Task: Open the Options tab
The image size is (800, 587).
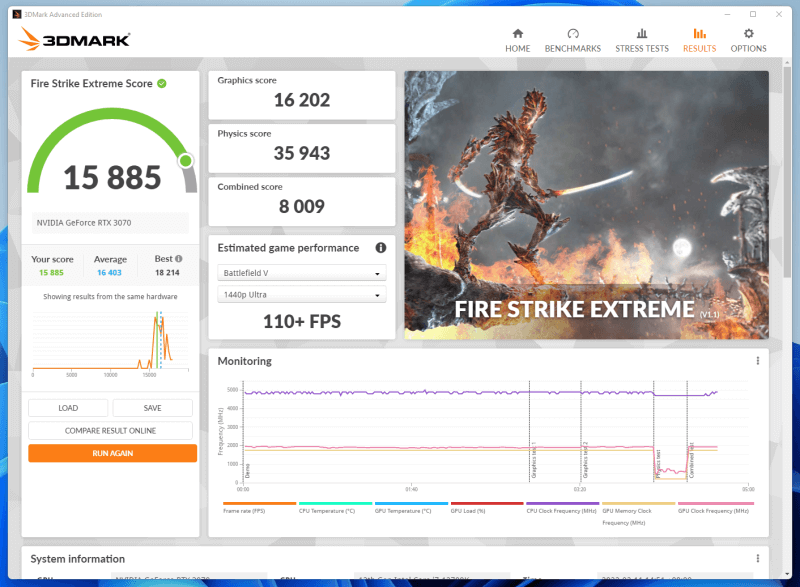Action: [x=748, y=41]
